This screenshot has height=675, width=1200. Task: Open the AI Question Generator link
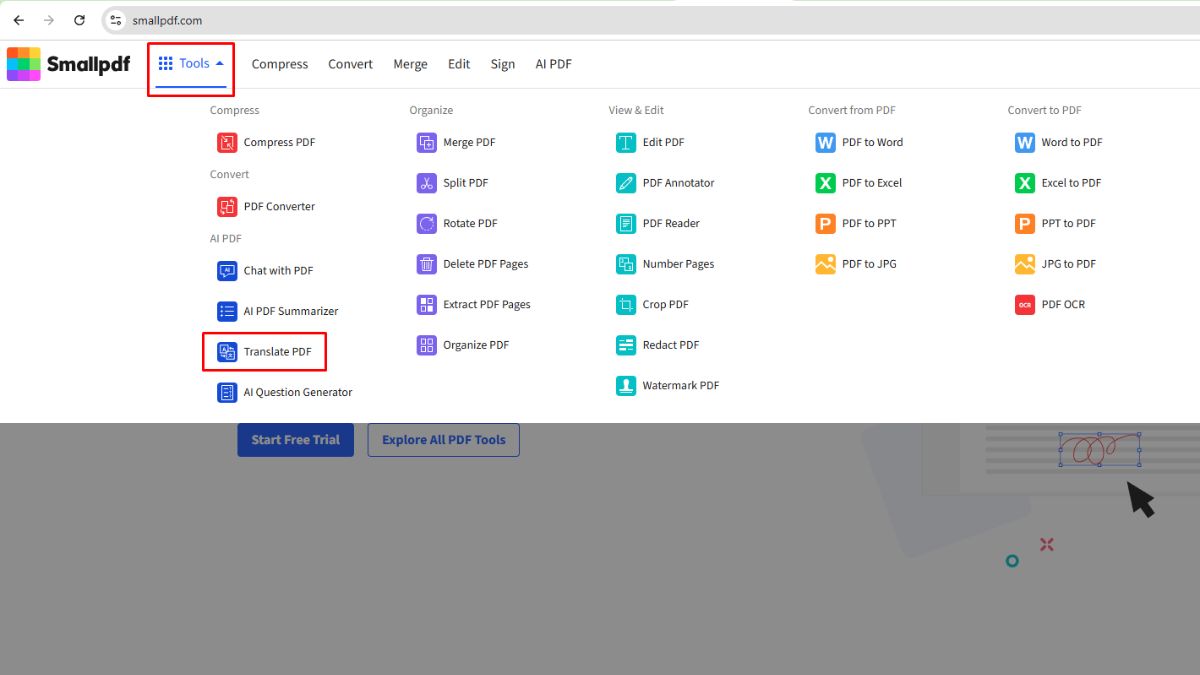[298, 392]
